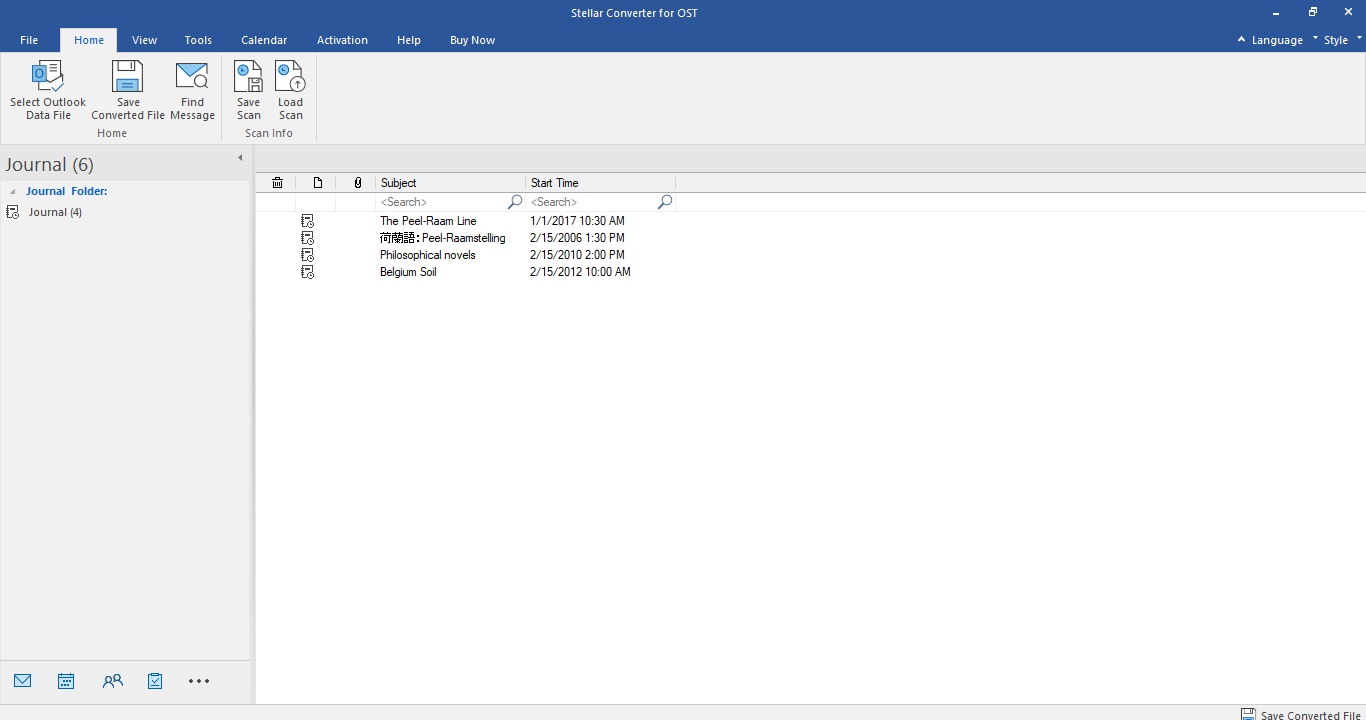Collapse the Journal Folder tree node
The height and width of the screenshot is (720, 1366).
tap(12, 191)
